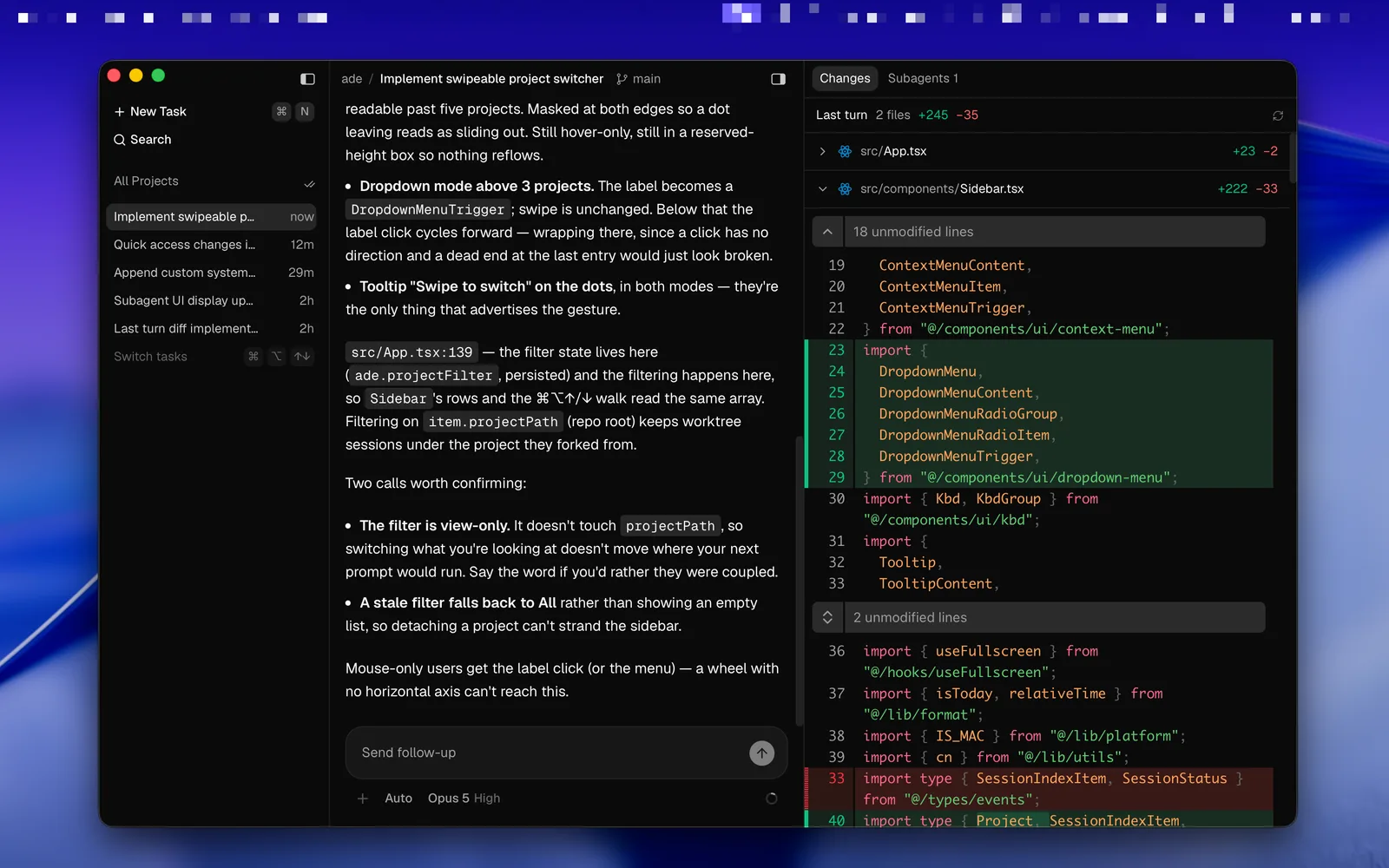Click the refresh icon in Last turn row
1389x868 pixels.
(x=1278, y=115)
